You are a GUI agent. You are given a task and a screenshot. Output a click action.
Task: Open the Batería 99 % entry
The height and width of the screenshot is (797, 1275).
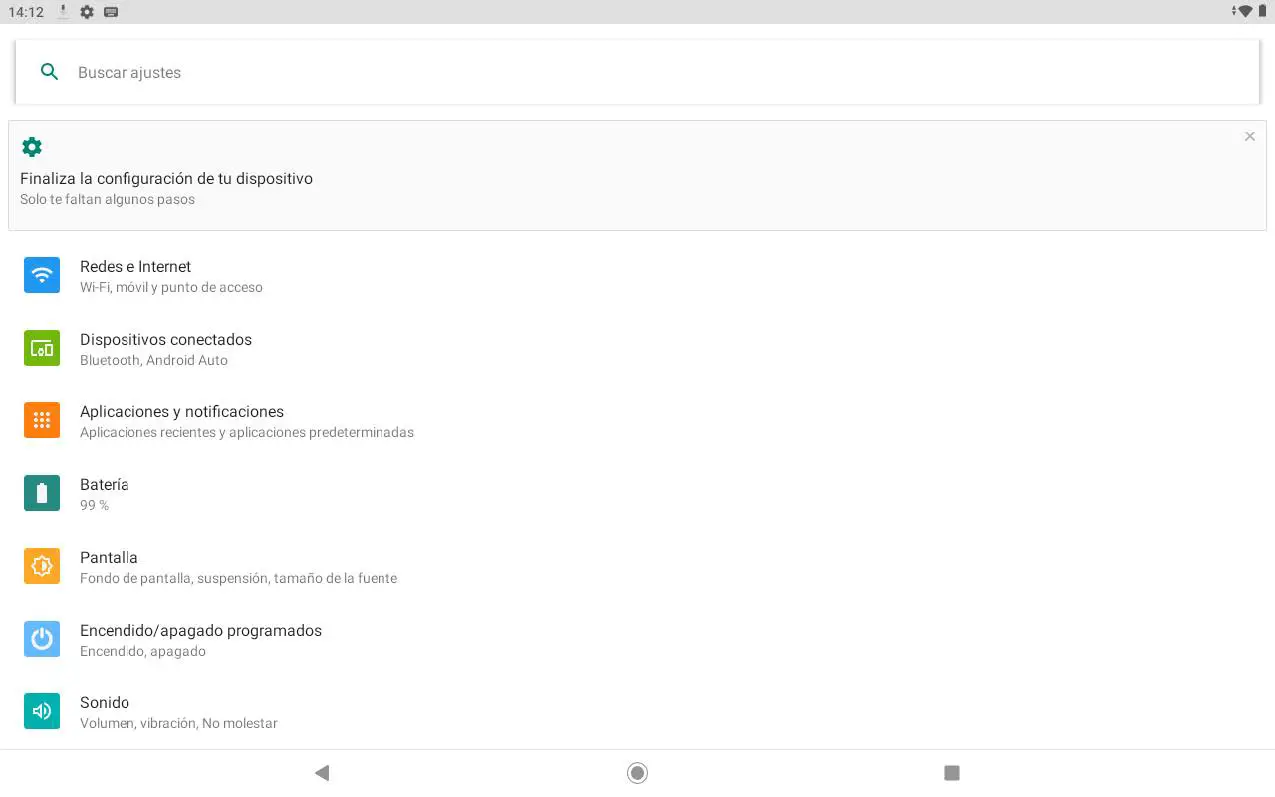coord(637,494)
